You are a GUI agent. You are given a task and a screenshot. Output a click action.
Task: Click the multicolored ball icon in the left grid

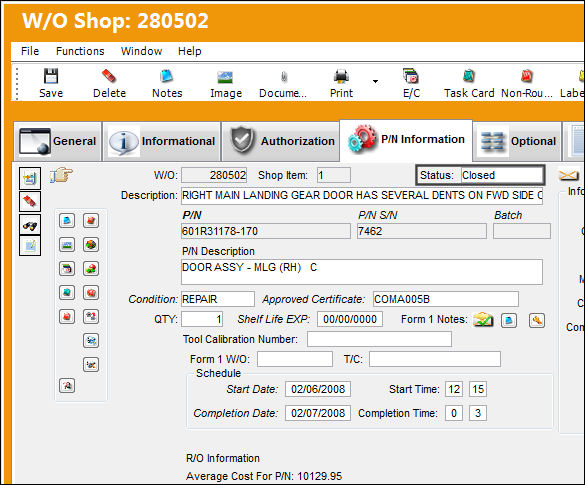tap(91, 245)
